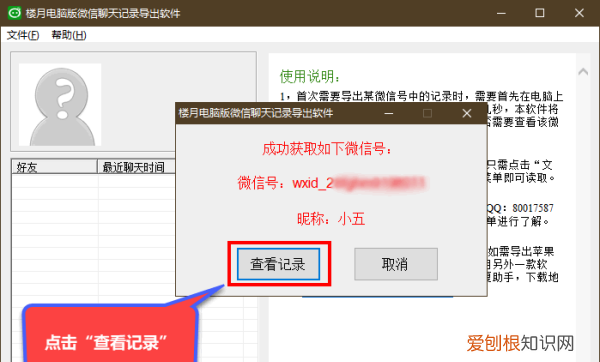Viewport: 600px width, 362px height.
Task: Click the 使用说明 heading text
Action: coord(310,76)
